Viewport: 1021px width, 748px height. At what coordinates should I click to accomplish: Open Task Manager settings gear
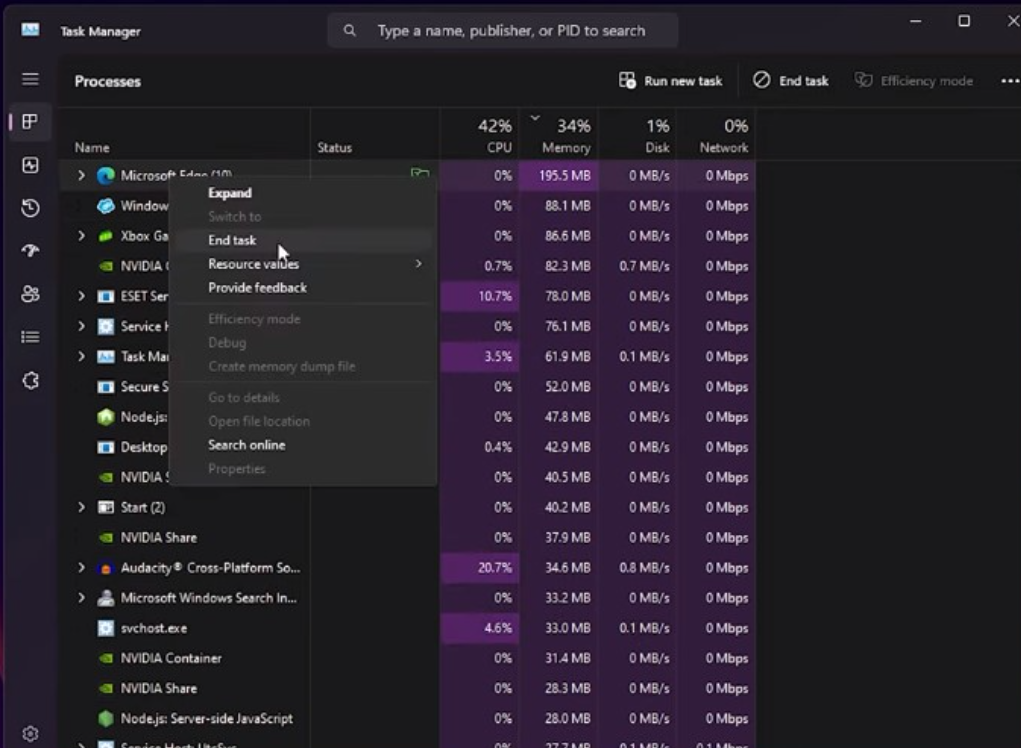pyautogui.click(x=30, y=734)
